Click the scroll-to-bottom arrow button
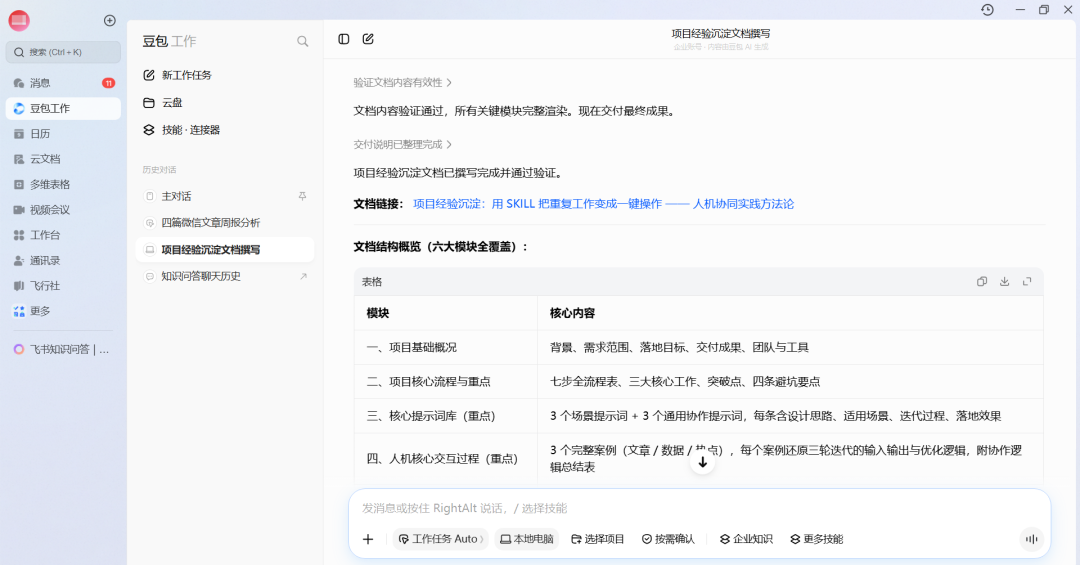This screenshot has height=565, width=1080. pos(703,462)
